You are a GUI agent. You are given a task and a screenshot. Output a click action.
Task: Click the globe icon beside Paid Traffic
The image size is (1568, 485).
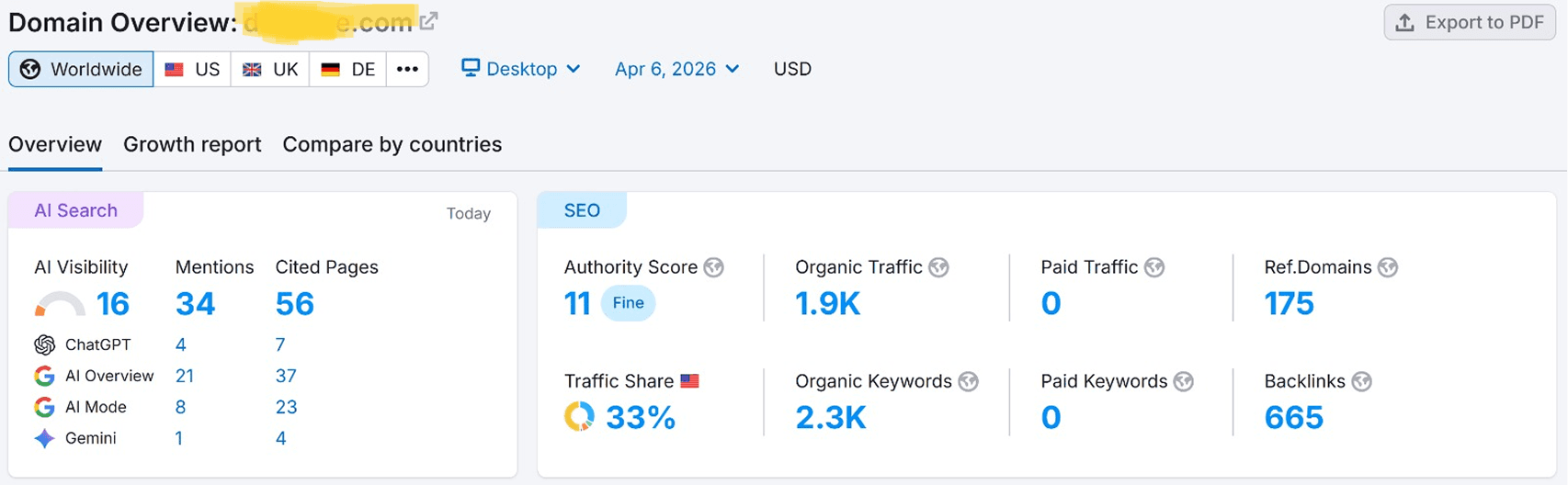pyautogui.click(x=1154, y=267)
